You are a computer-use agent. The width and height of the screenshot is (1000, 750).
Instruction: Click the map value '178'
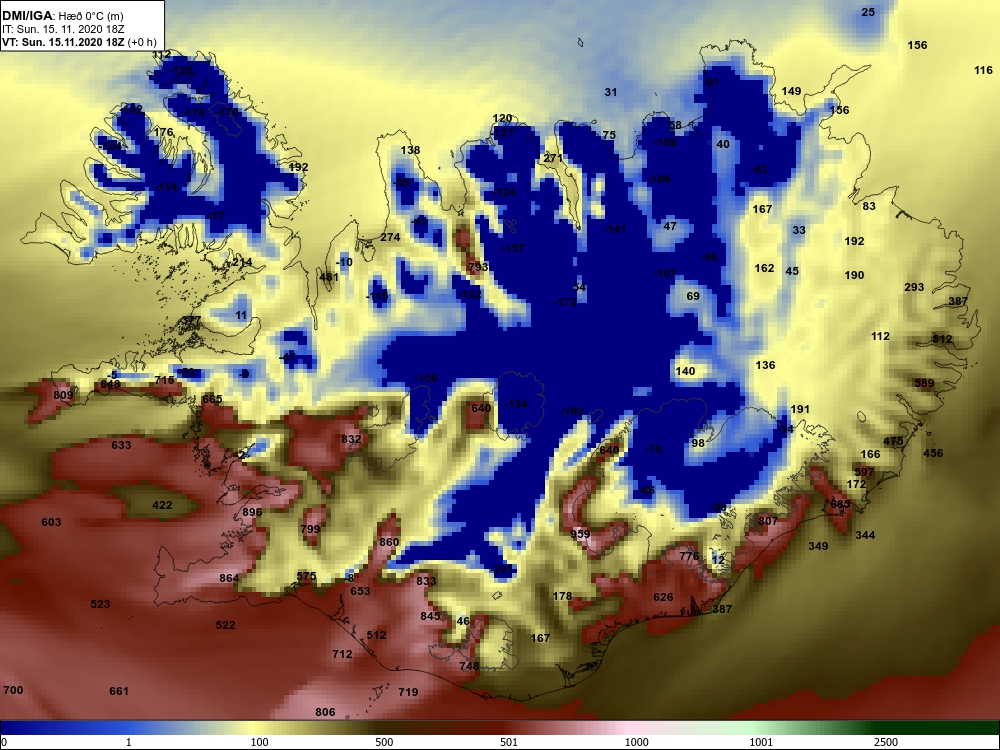pos(562,596)
